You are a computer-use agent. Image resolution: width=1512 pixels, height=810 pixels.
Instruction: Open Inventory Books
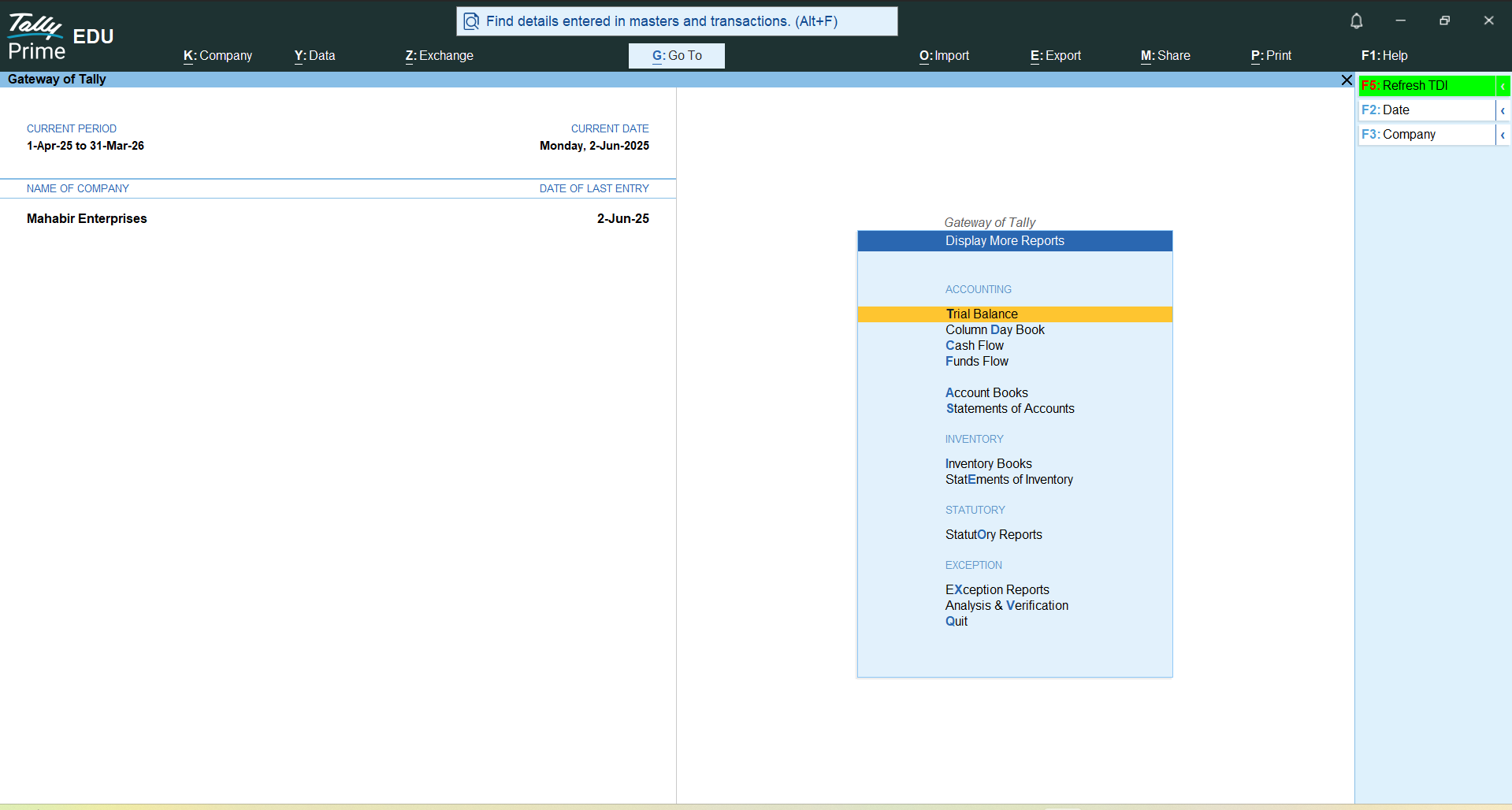(989, 464)
